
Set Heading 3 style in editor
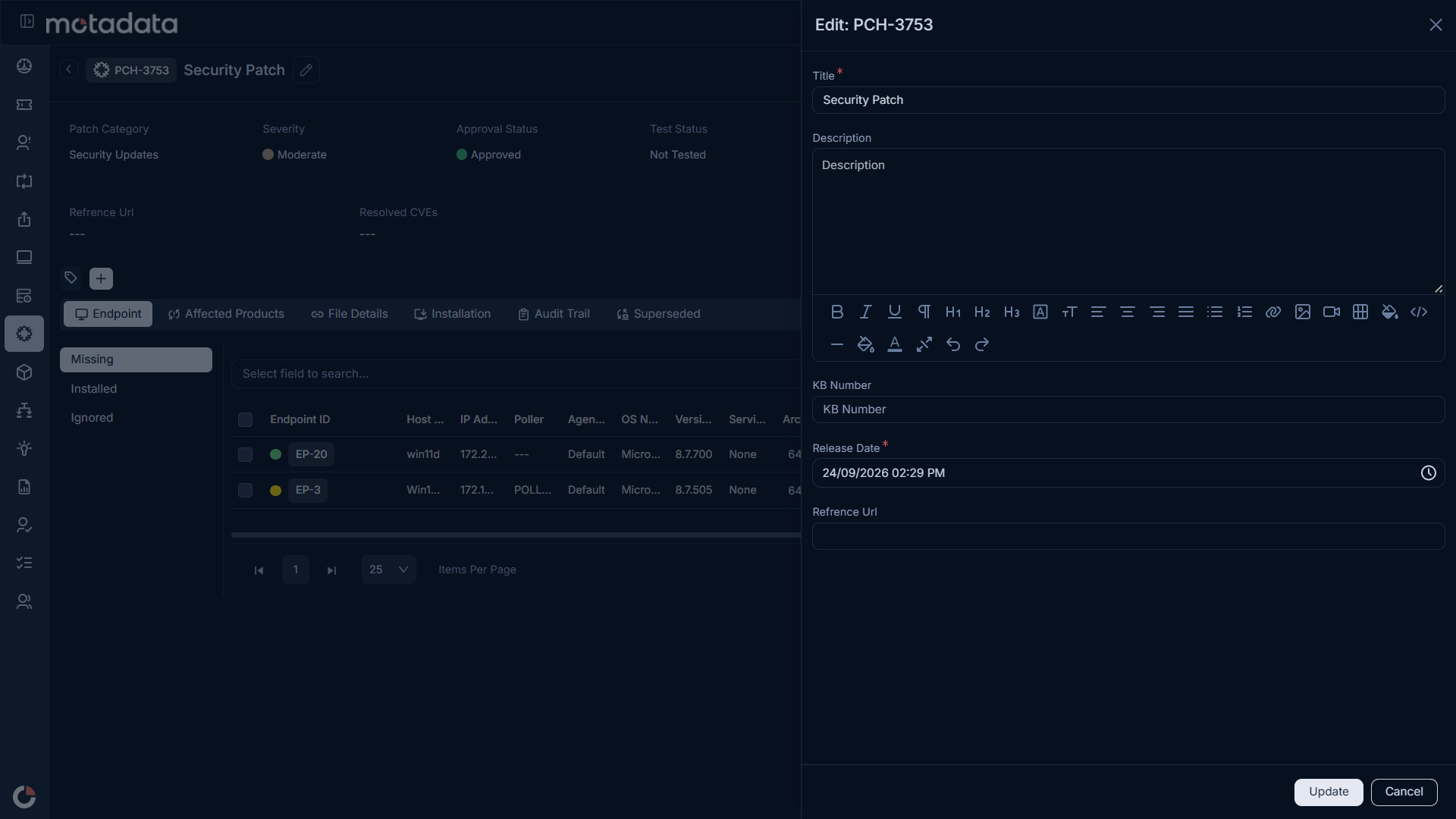pos(1011,312)
